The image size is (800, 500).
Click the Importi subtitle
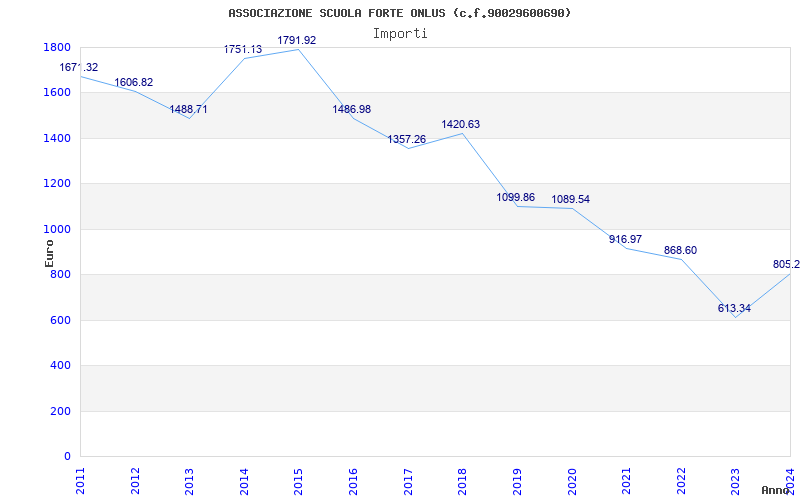[400, 34]
